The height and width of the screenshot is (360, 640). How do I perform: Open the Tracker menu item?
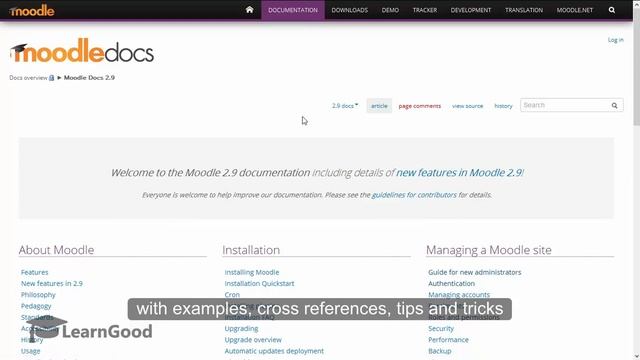(424, 10)
